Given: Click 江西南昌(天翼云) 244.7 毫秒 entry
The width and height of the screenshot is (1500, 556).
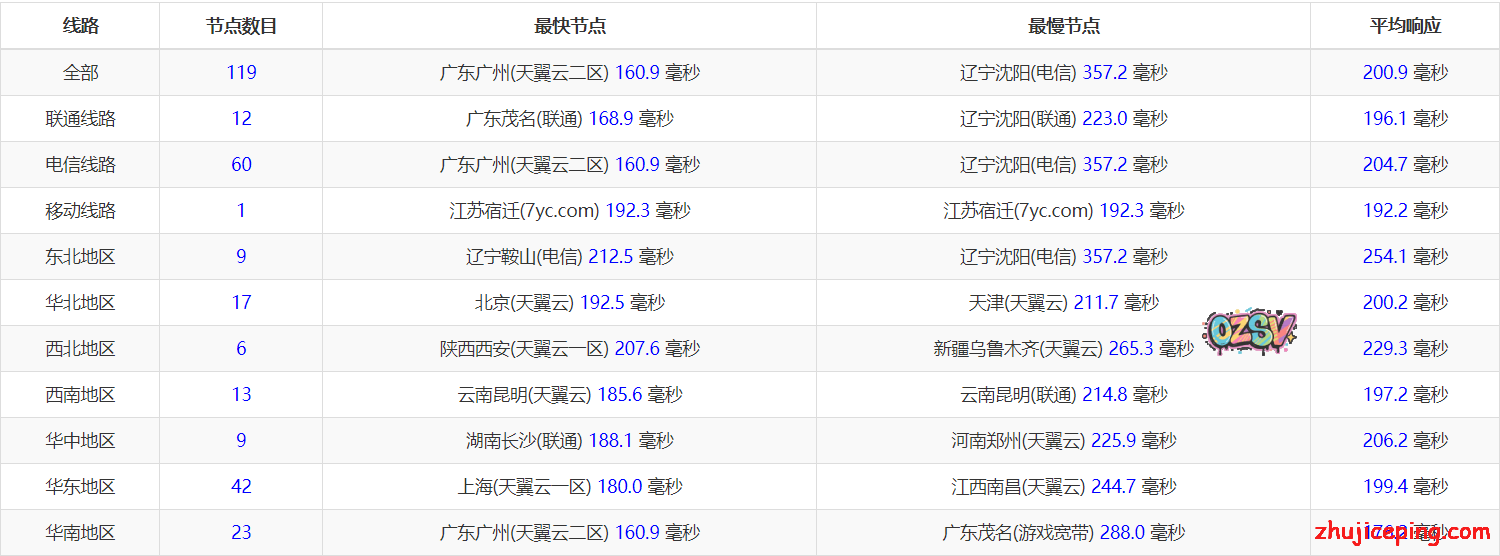Looking at the screenshot, I should (1063, 486).
